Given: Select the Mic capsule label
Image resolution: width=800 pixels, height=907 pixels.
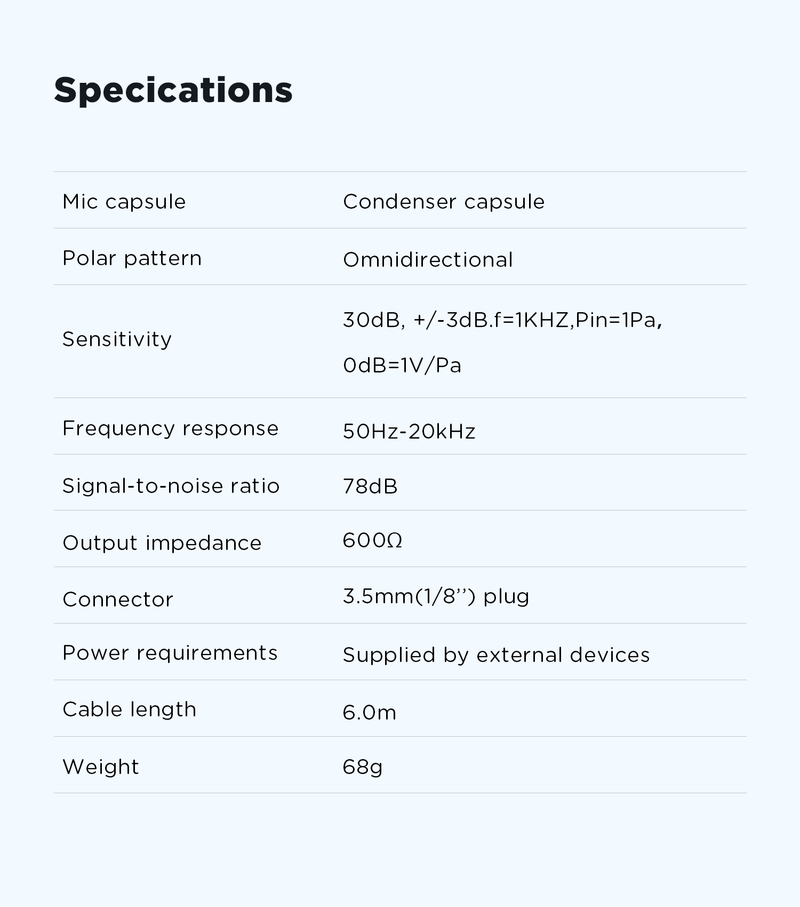Looking at the screenshot, I should point(124,201).
